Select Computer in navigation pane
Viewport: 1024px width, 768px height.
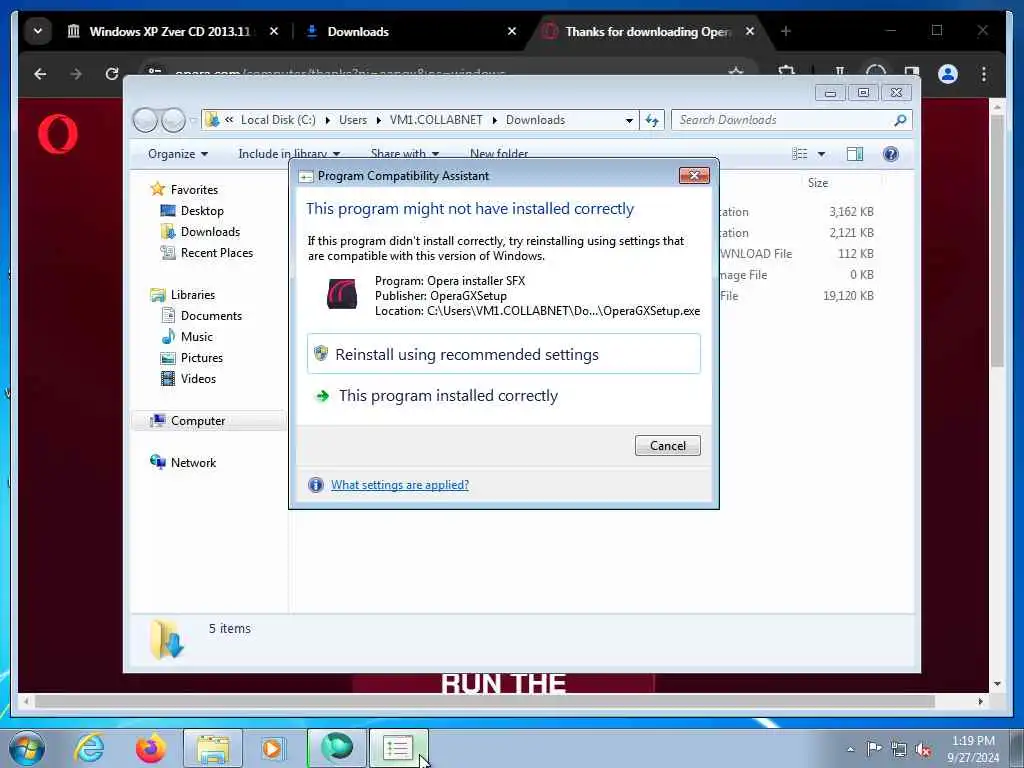pos(198,421)
